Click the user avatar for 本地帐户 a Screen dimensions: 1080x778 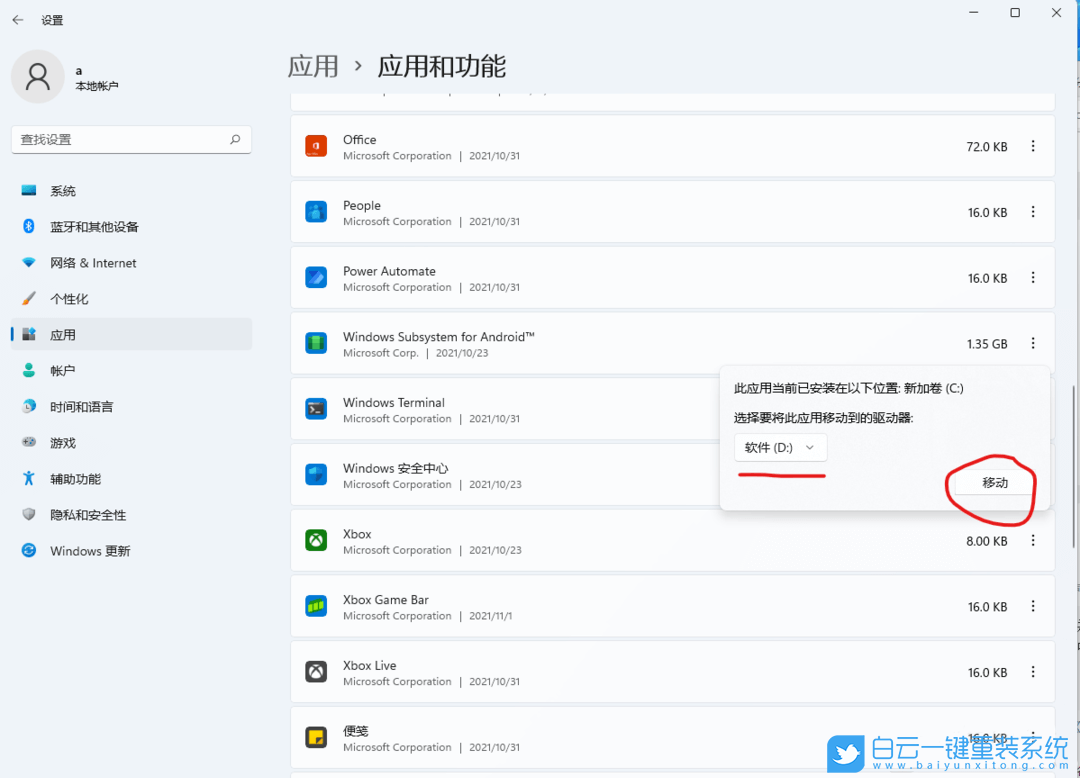coord(37,76)
